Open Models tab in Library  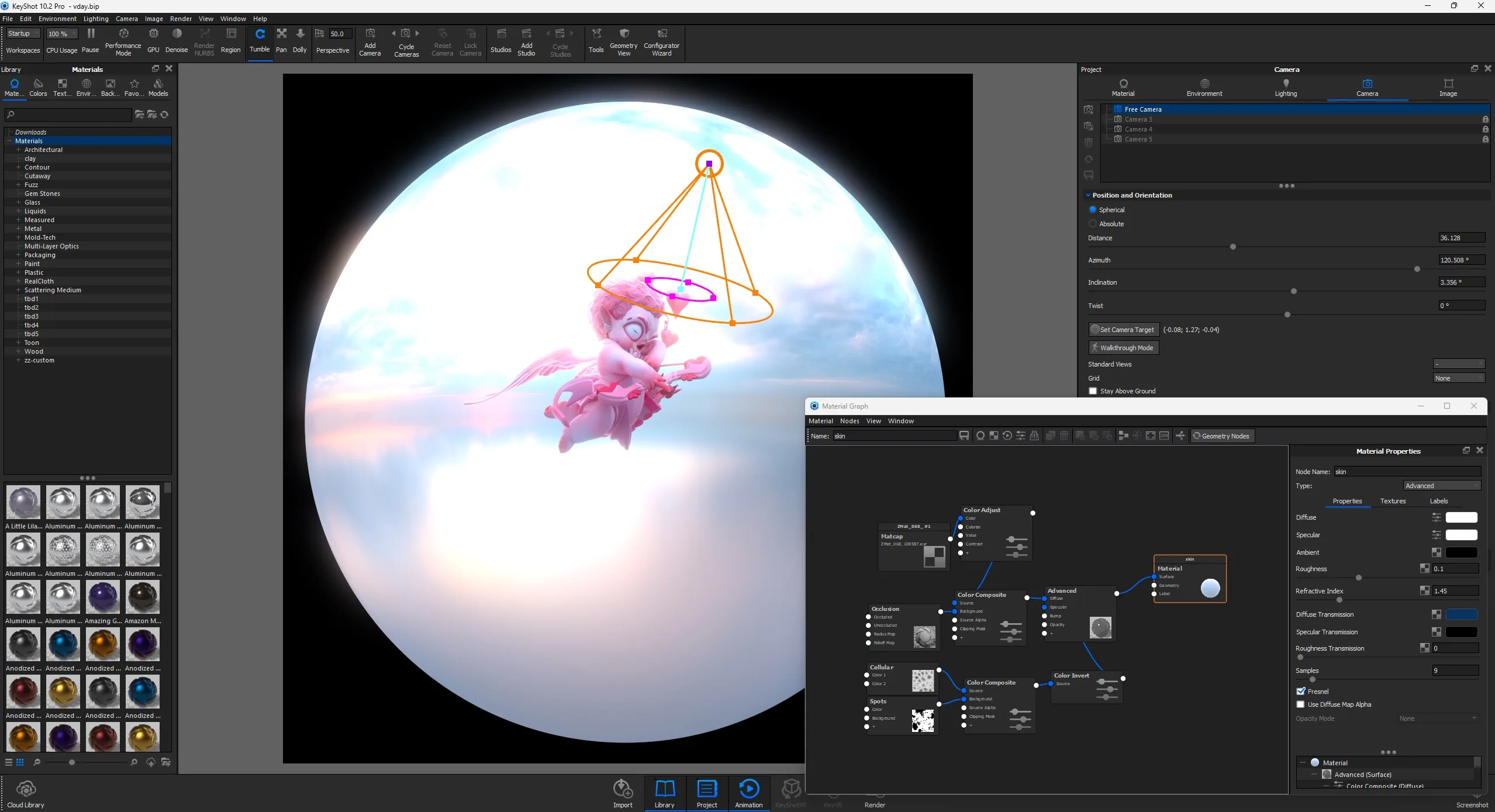click(x=158, y=88)
